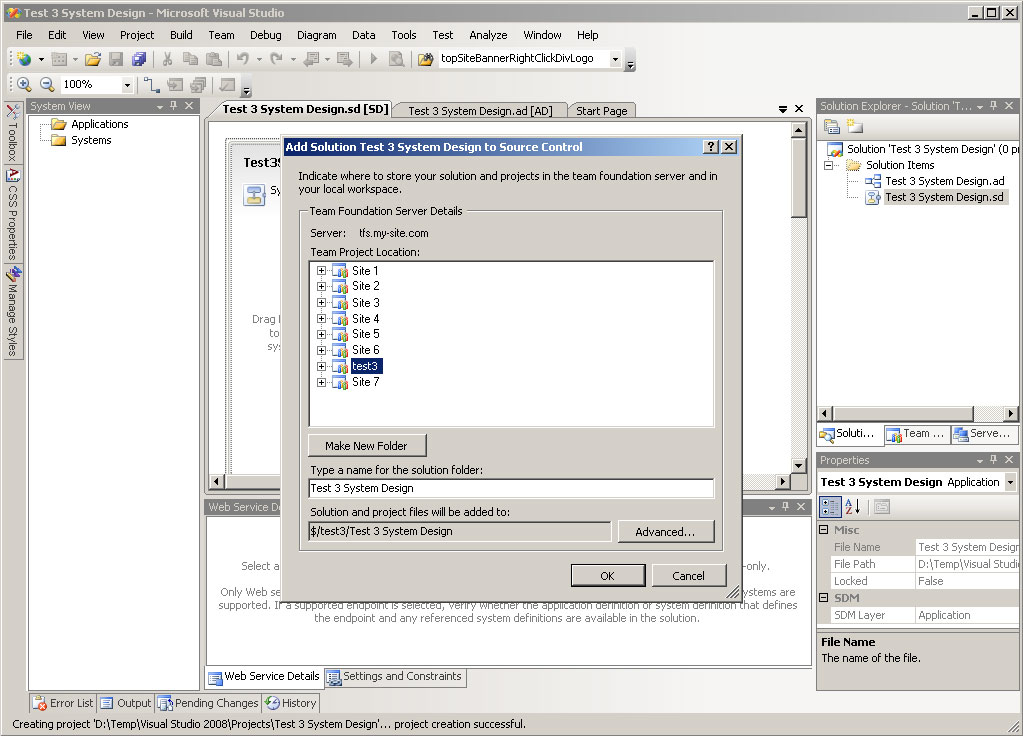Click the dialog Help question mark button
Image resolution: width=1023 pixels, height=736 pixels.
point(712,147)
